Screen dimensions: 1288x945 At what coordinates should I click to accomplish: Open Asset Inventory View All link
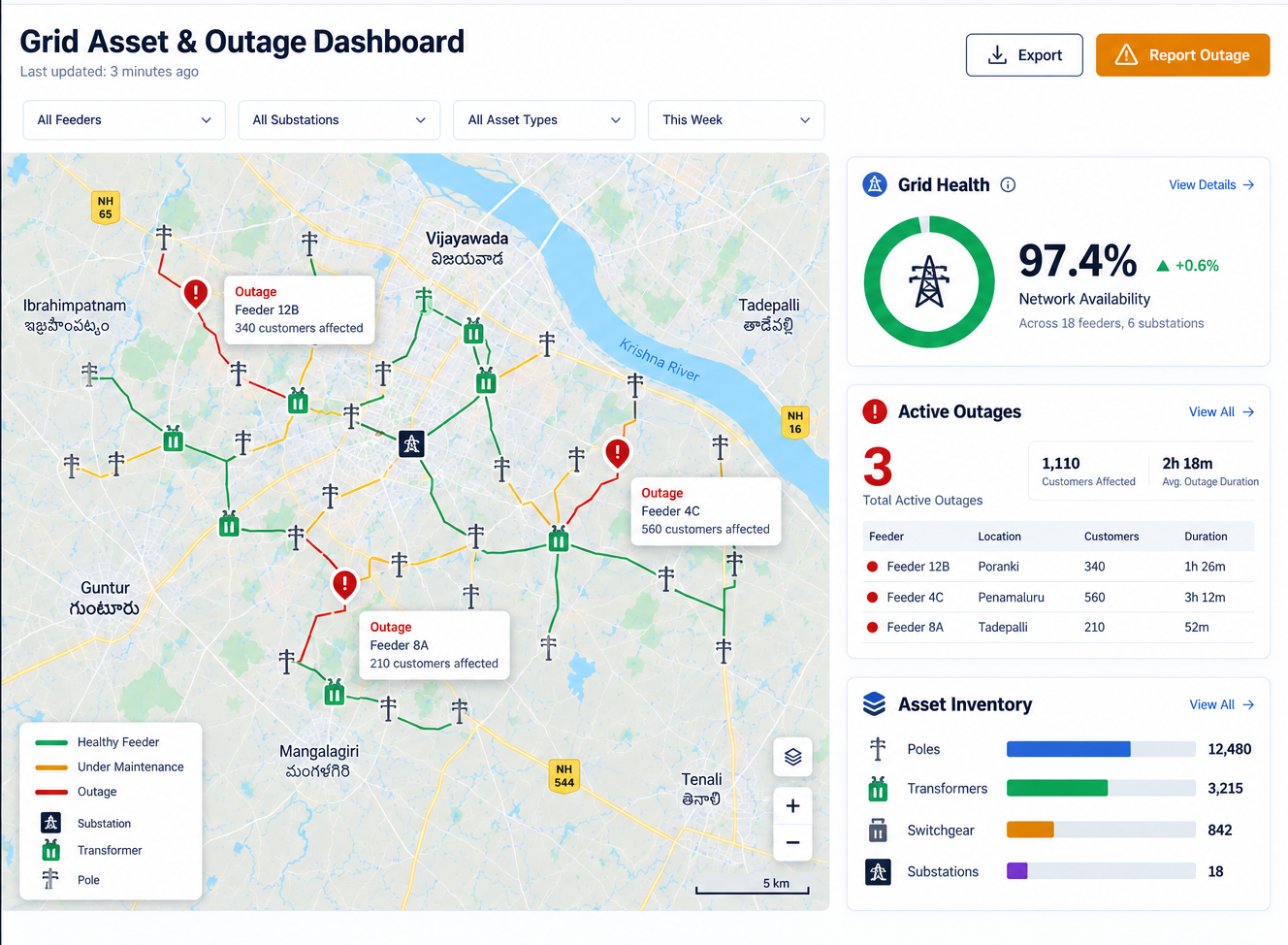pyautogui.click(x=1222, y=704)
